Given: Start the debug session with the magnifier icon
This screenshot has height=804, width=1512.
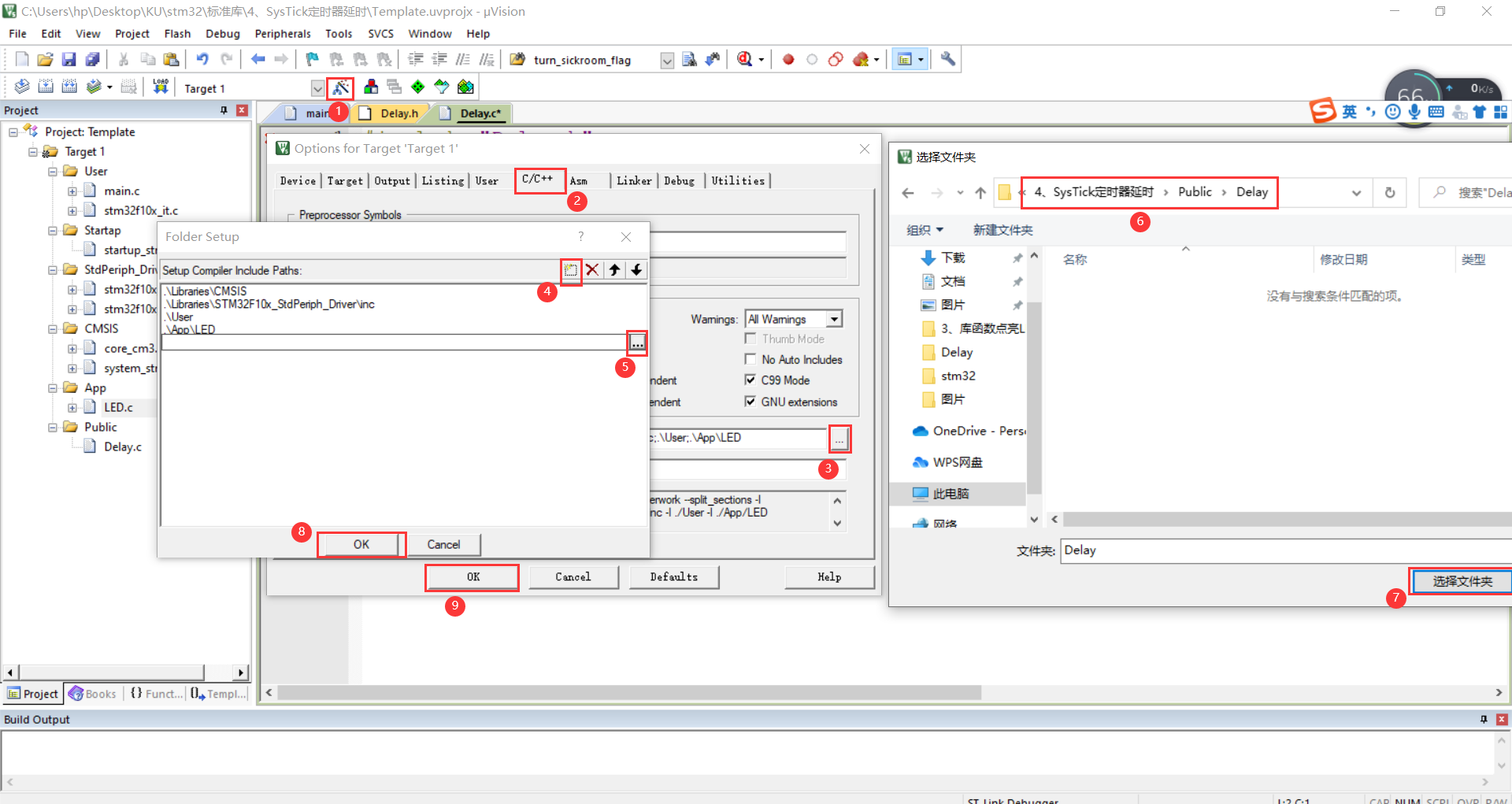Looking at the screenshot, I should (x=745, y=59).
